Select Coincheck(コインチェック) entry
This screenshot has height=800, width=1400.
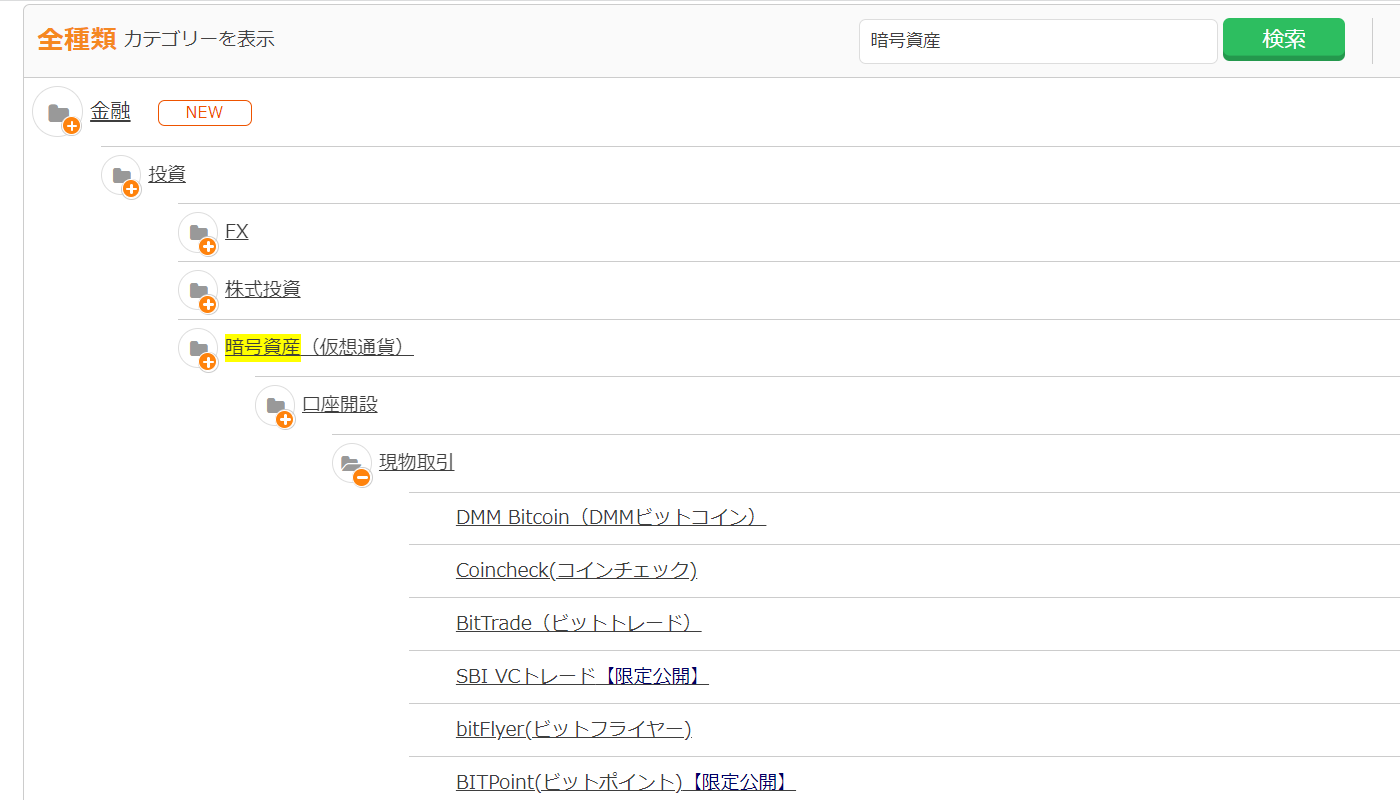[x=576, y=570]
